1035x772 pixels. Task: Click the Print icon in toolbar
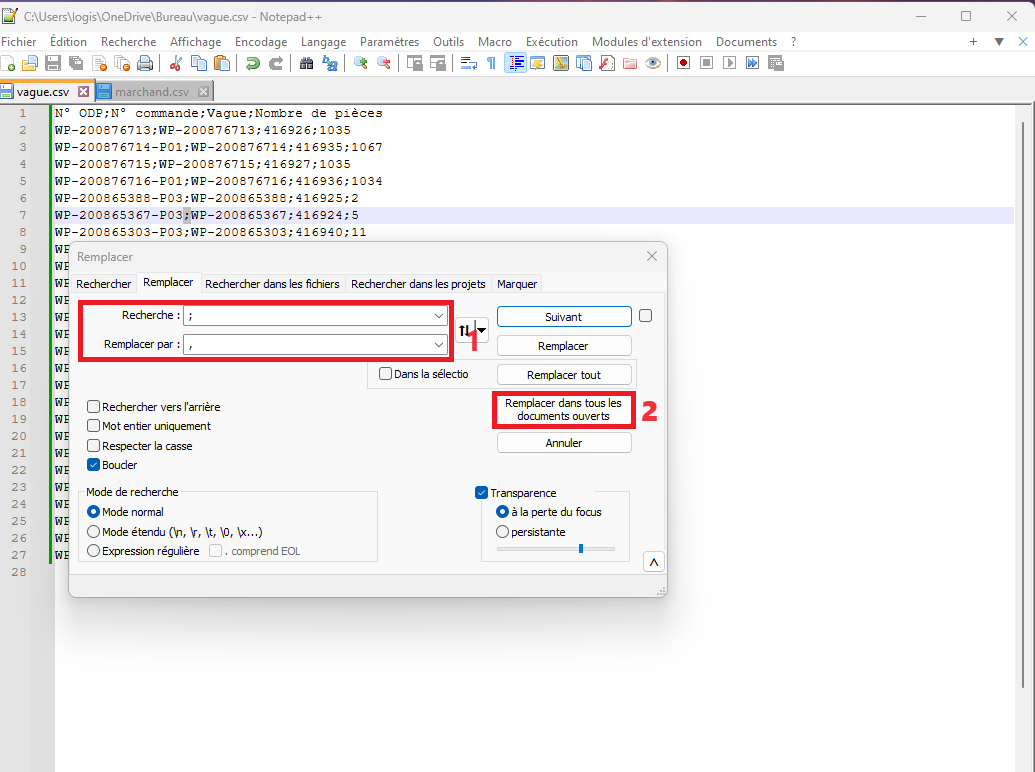click(x=145, y=63)
